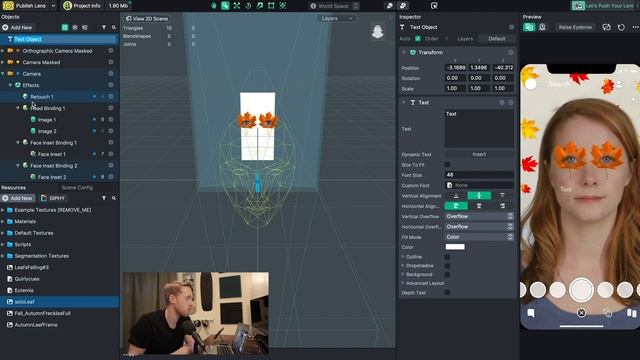This screenshot has width=640, height=360.
Task: Click Add New in the Objects panel
Action: (x=17, y=27)
